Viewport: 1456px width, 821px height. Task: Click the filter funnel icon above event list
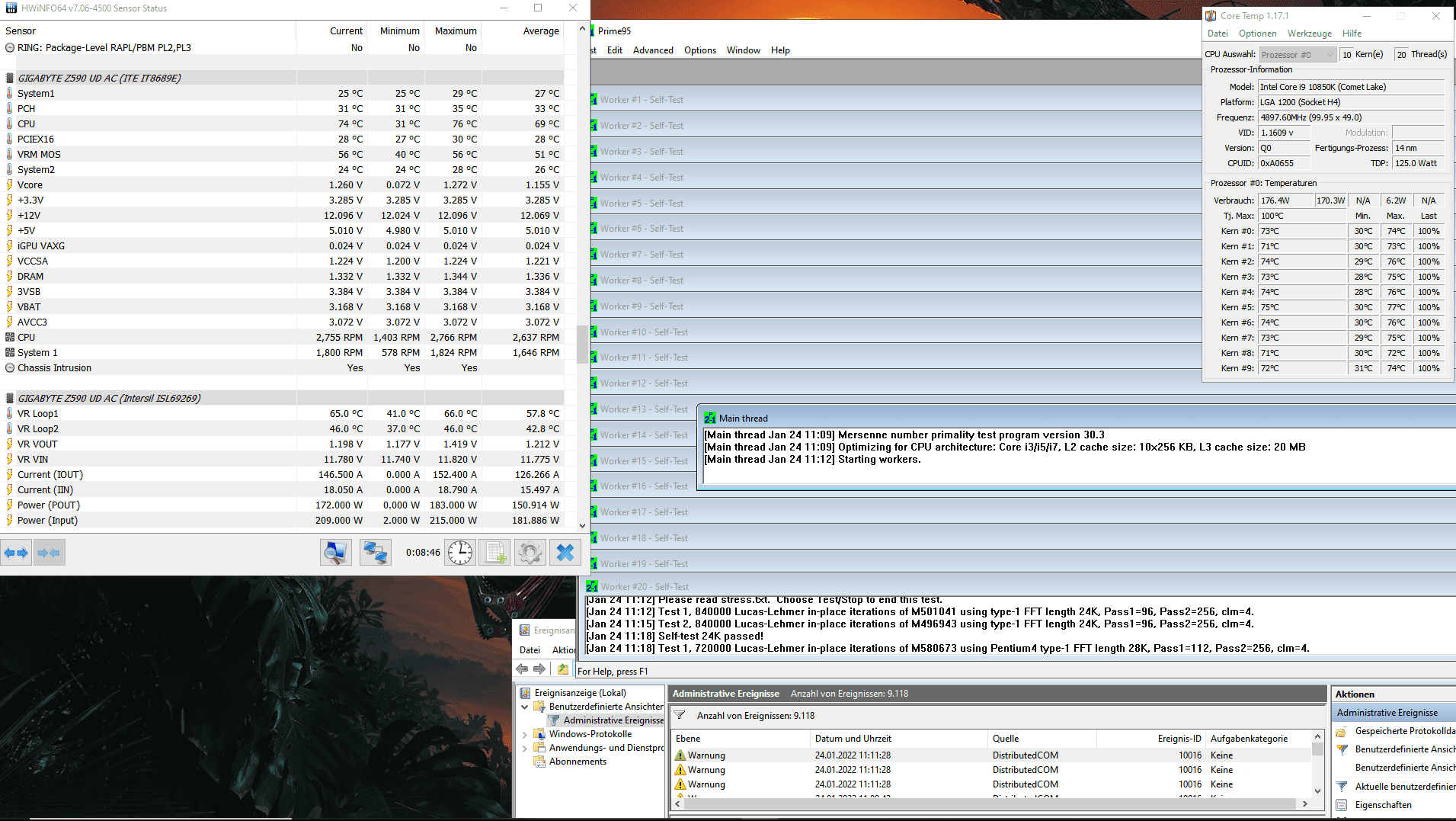(680, 716)
